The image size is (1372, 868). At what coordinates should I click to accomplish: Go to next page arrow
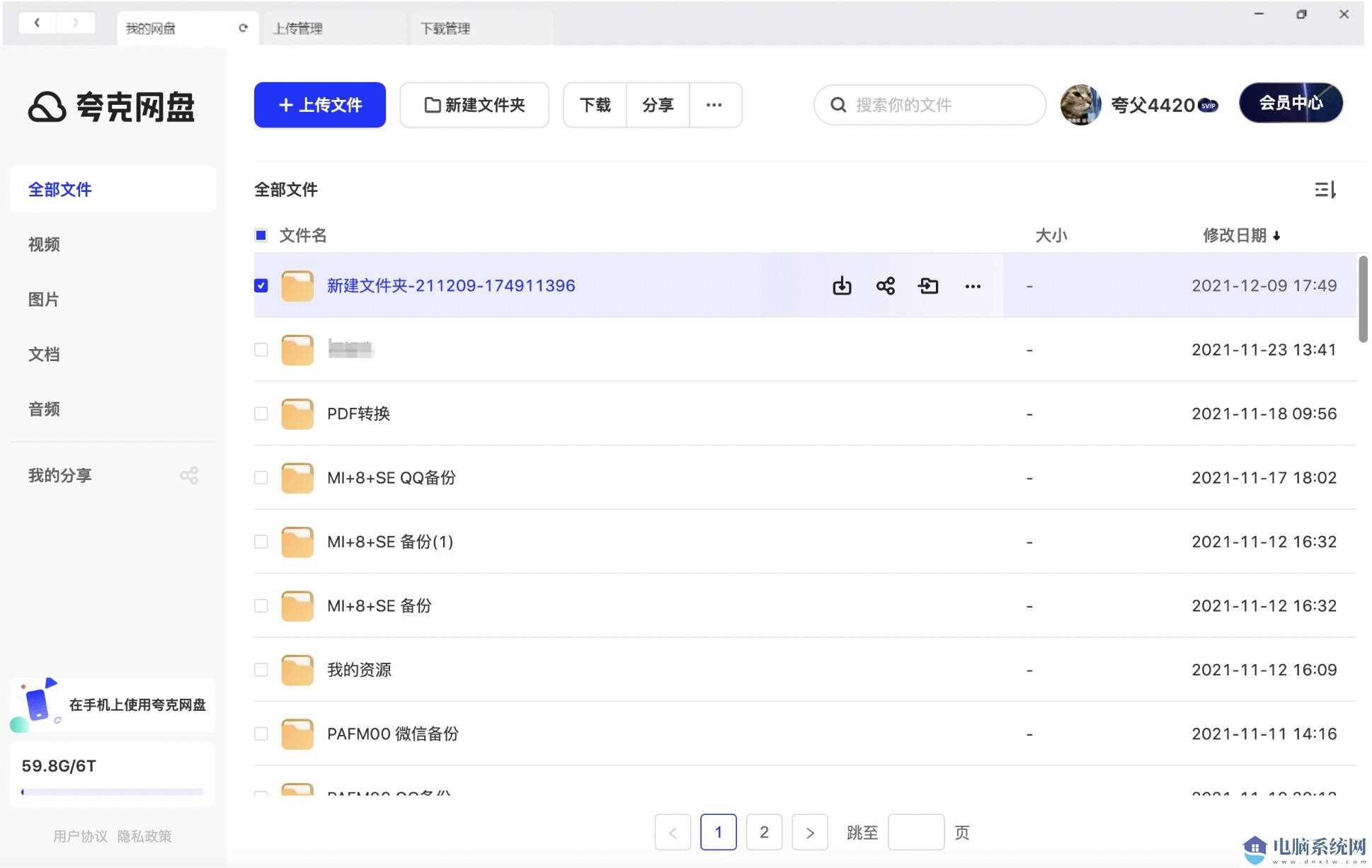[810, 833]
